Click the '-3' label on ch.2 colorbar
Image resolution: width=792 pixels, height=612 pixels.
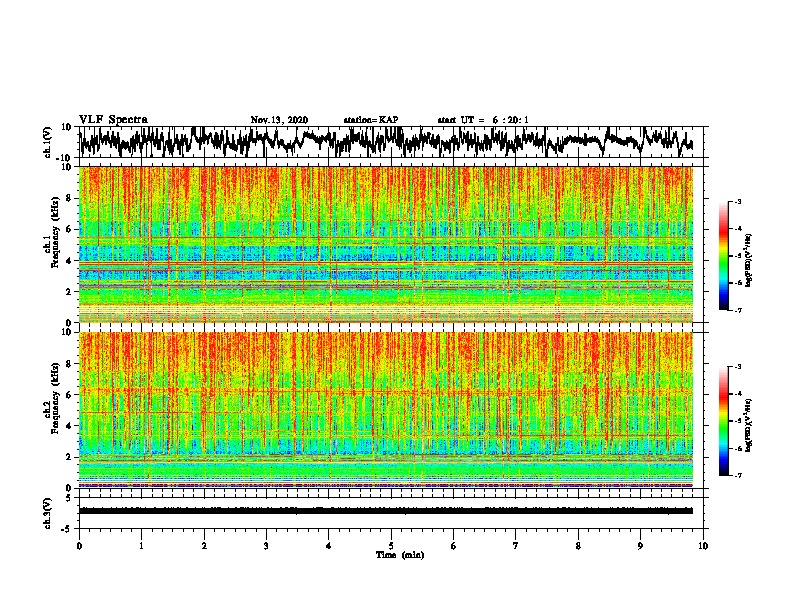(x=738, y=367)
